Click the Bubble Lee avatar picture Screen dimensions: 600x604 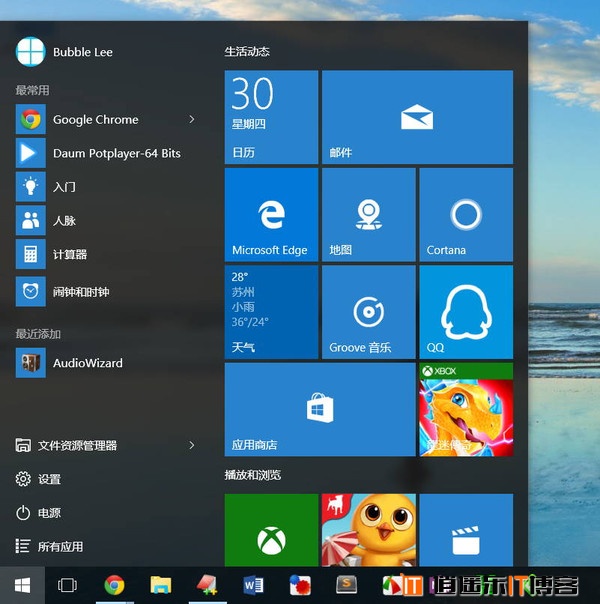[31, 52]
